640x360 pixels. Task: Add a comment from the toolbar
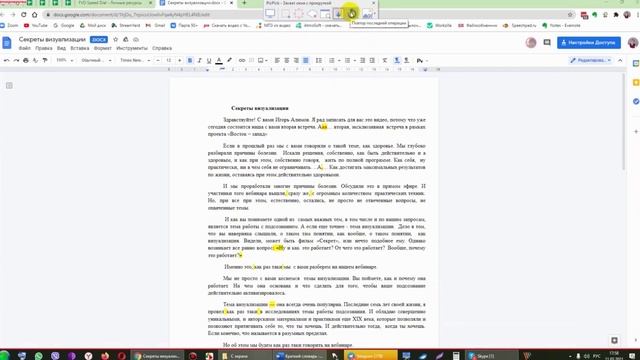pos(251,60)
